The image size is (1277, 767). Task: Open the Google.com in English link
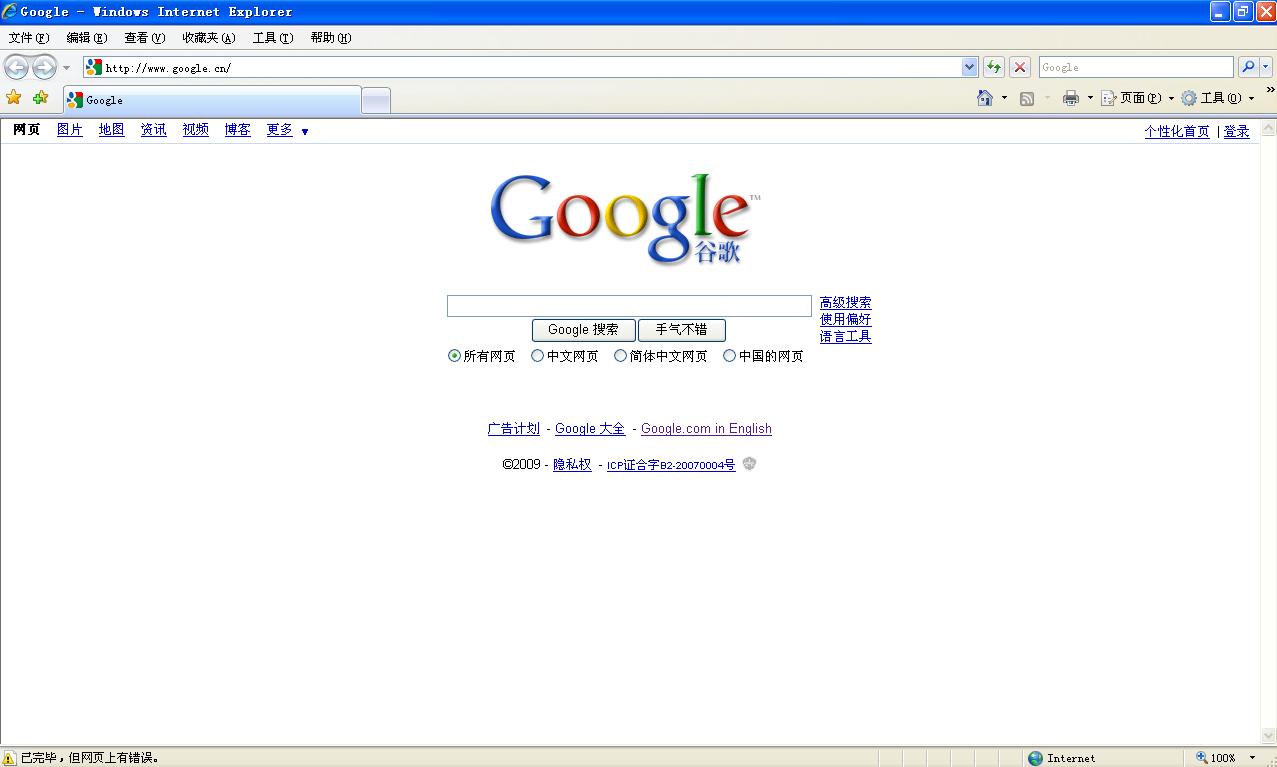pos(706,429)
